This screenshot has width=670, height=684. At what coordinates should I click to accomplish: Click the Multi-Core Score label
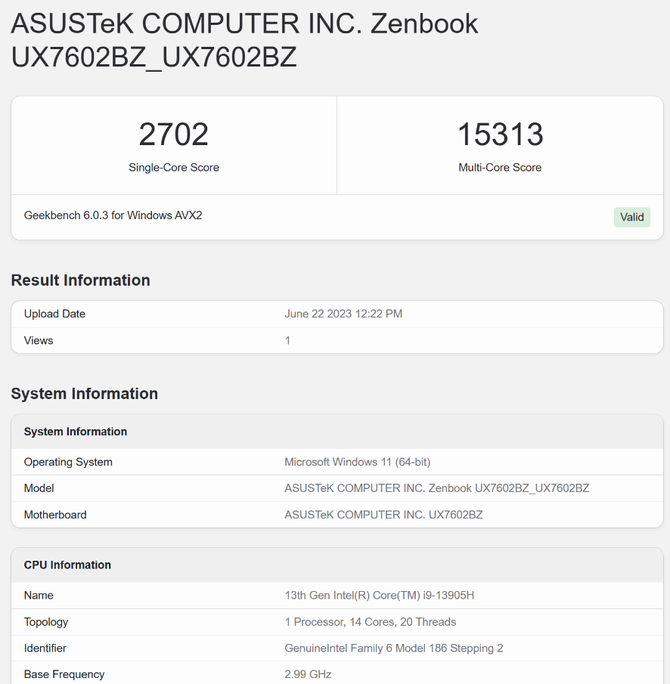pyautogui.click(x=500, y=168)
